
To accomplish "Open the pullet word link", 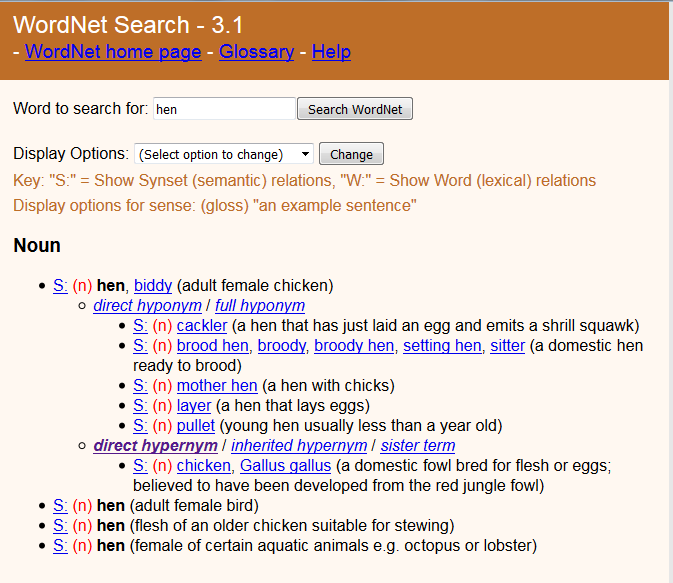I will [195, 425].
